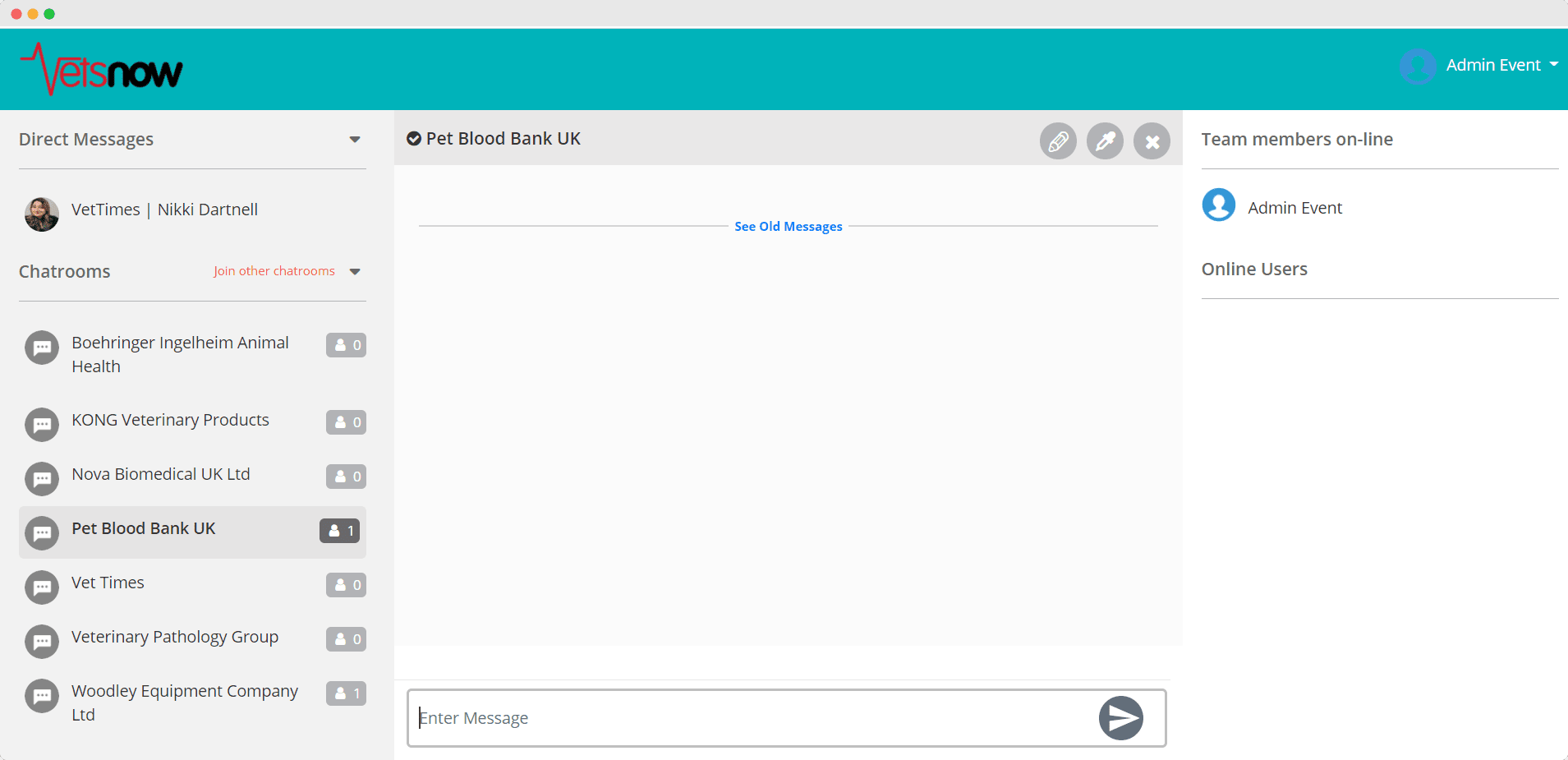Click Veterinary Pathology Group chat icon
The height and width of the screenshot is (760, 1568).
coord(42,642)
